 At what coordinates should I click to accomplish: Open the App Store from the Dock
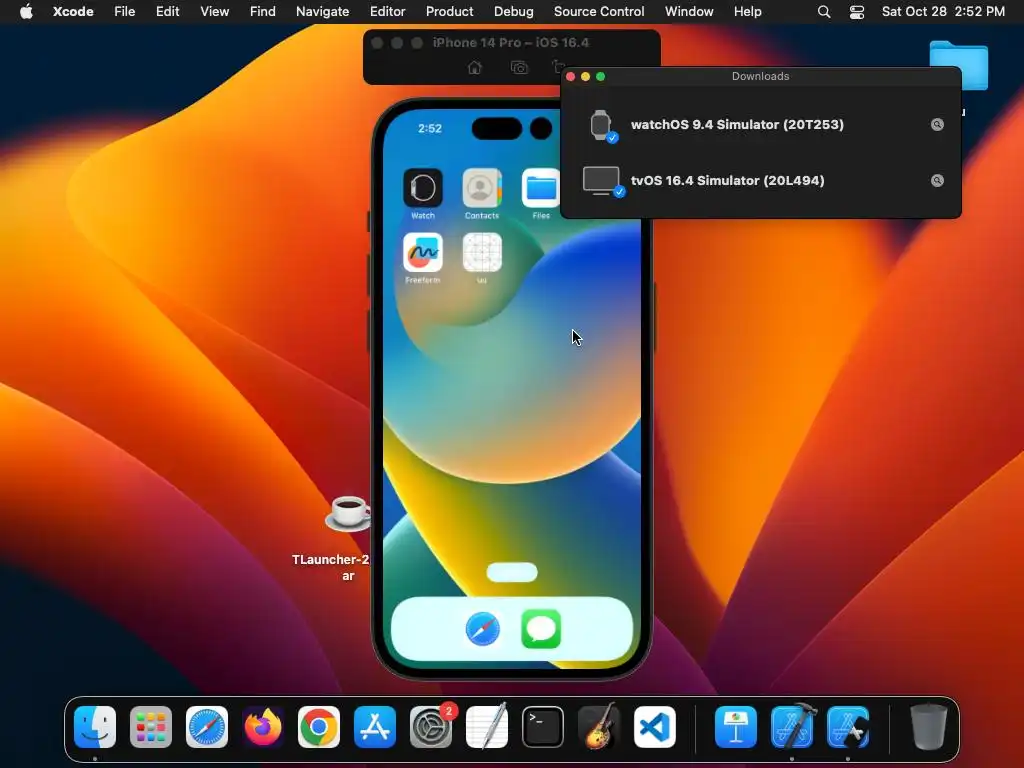click(x=375, y=727)
